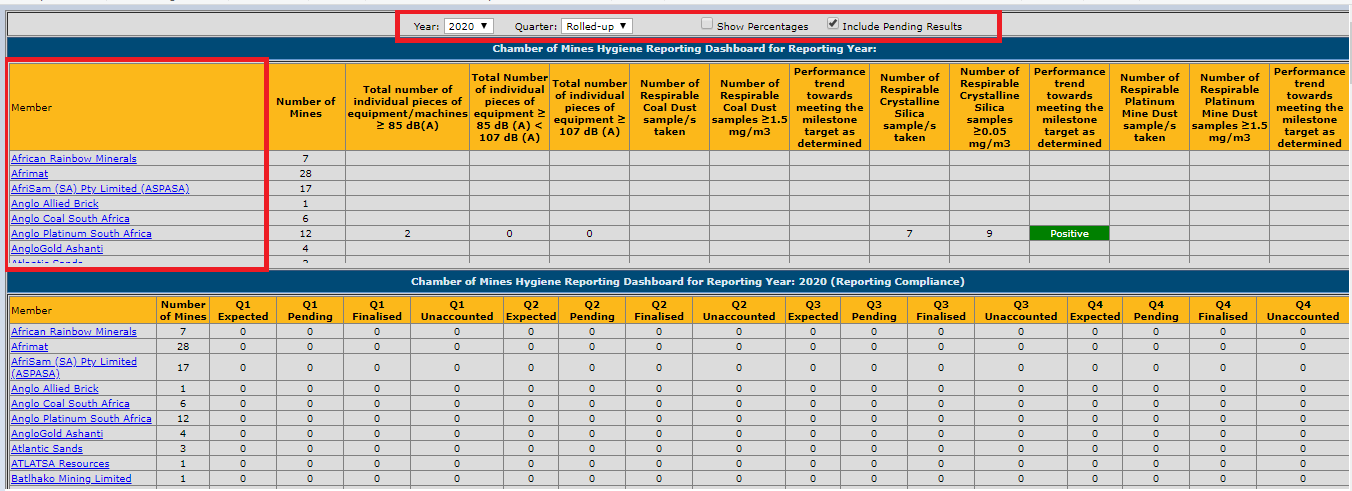Tick the Show Percentages checkbox
Screen dimensions: 1352x491
707,24
